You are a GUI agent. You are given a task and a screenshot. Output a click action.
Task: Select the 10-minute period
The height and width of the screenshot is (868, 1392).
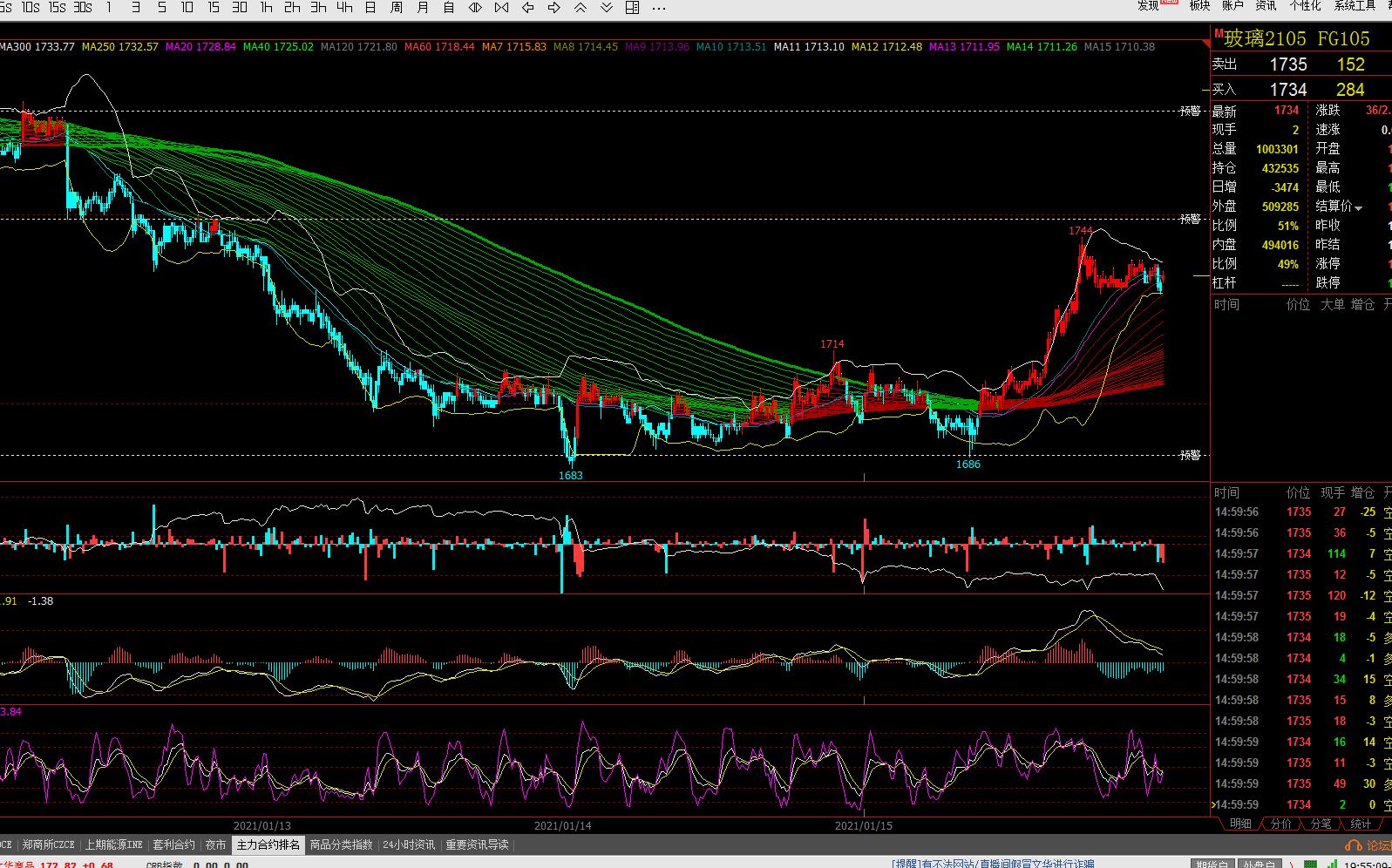pyautogui.click(x=187, y=7)
